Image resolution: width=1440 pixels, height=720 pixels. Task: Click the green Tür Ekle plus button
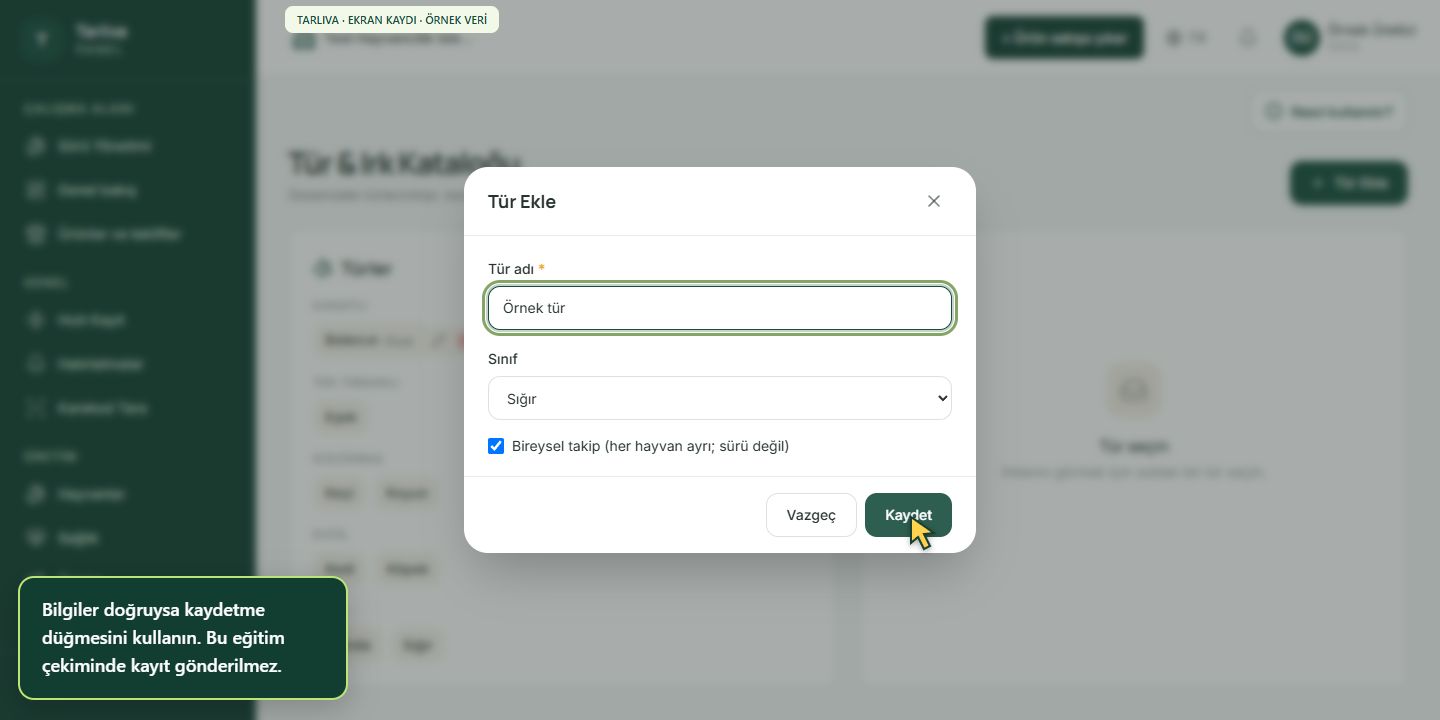tap(1349, 183)
